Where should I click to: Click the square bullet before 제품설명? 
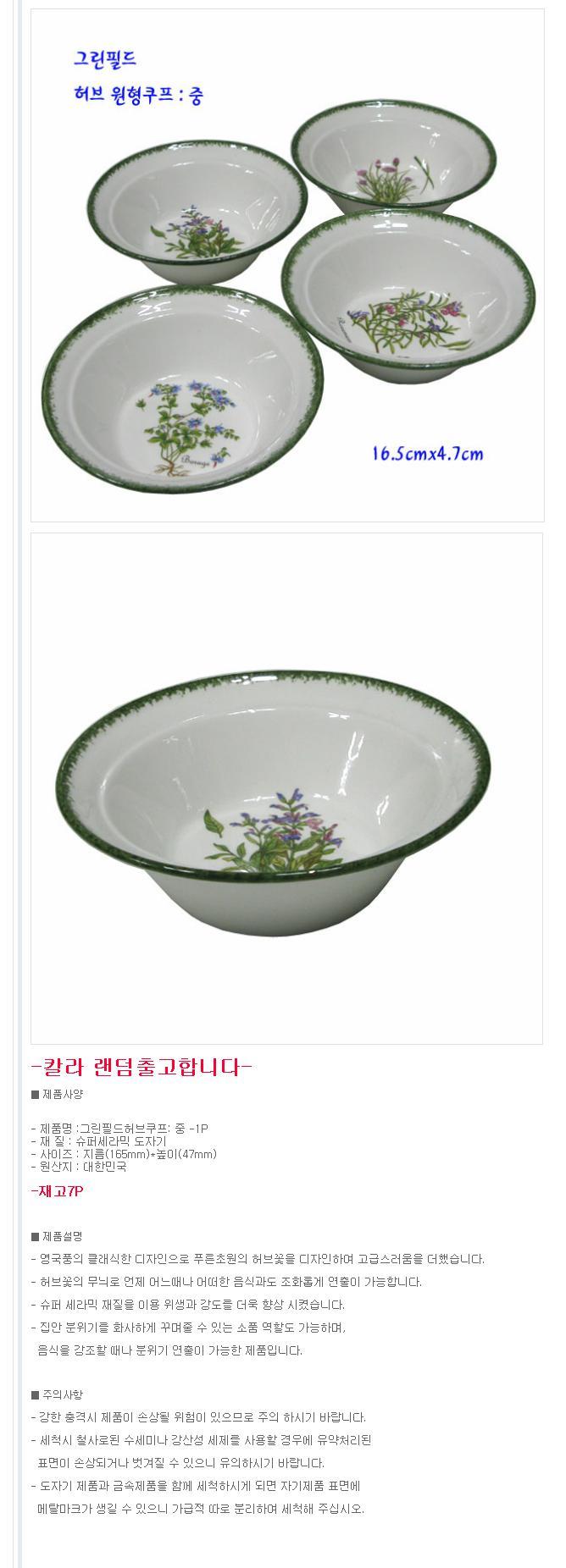[36, 1237]
